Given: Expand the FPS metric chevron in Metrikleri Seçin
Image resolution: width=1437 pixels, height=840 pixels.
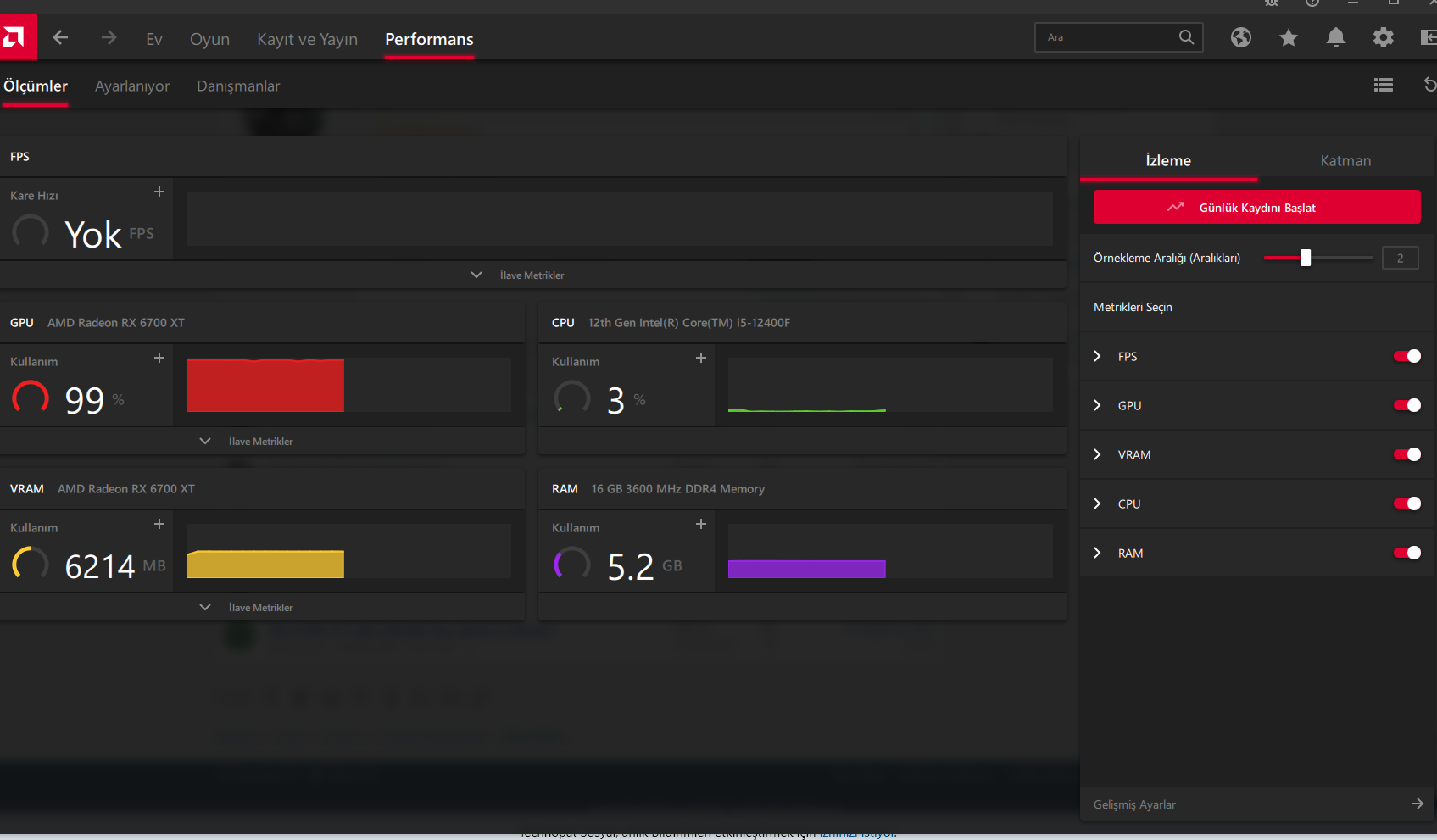Looking at the screenshot, I should (x=1097, y=356).
